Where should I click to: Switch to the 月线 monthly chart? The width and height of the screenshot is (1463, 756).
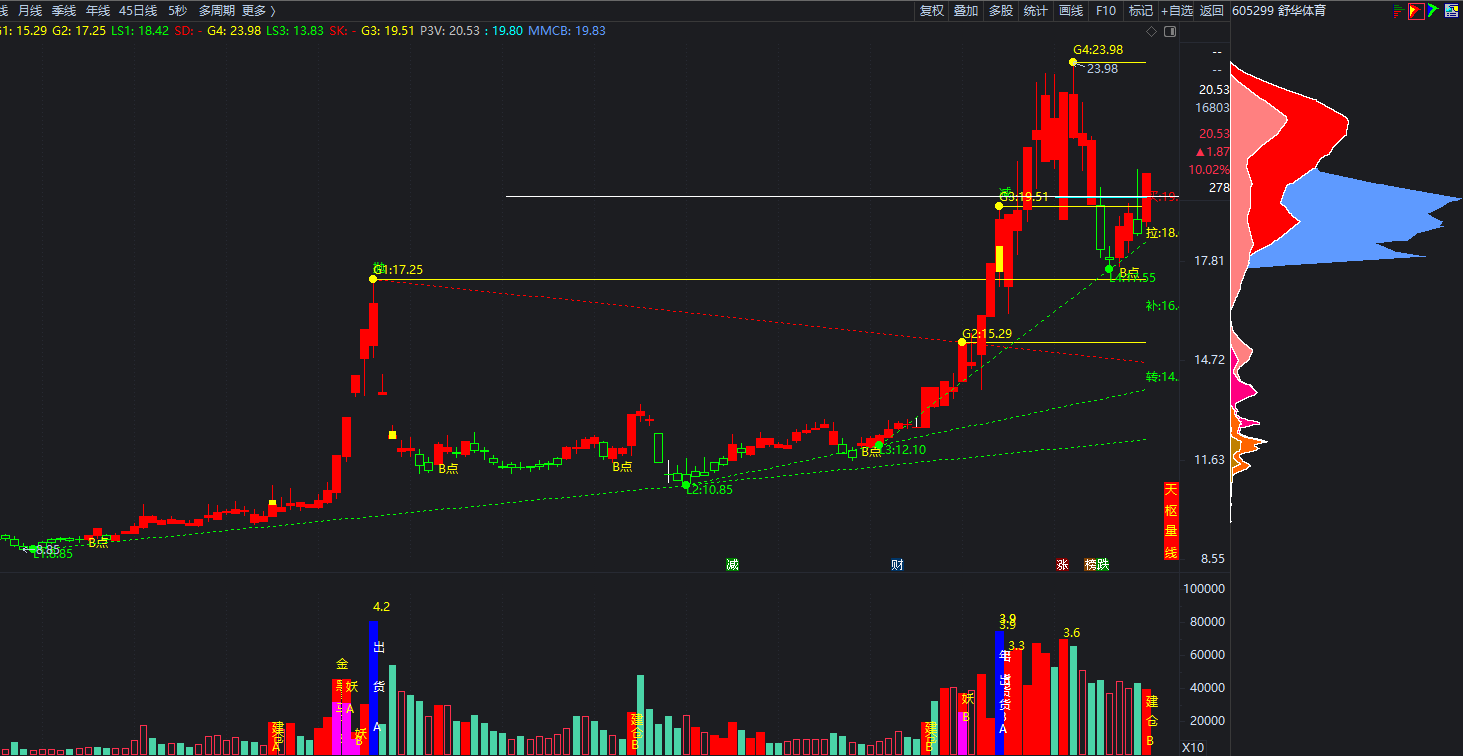coord(30,11)
